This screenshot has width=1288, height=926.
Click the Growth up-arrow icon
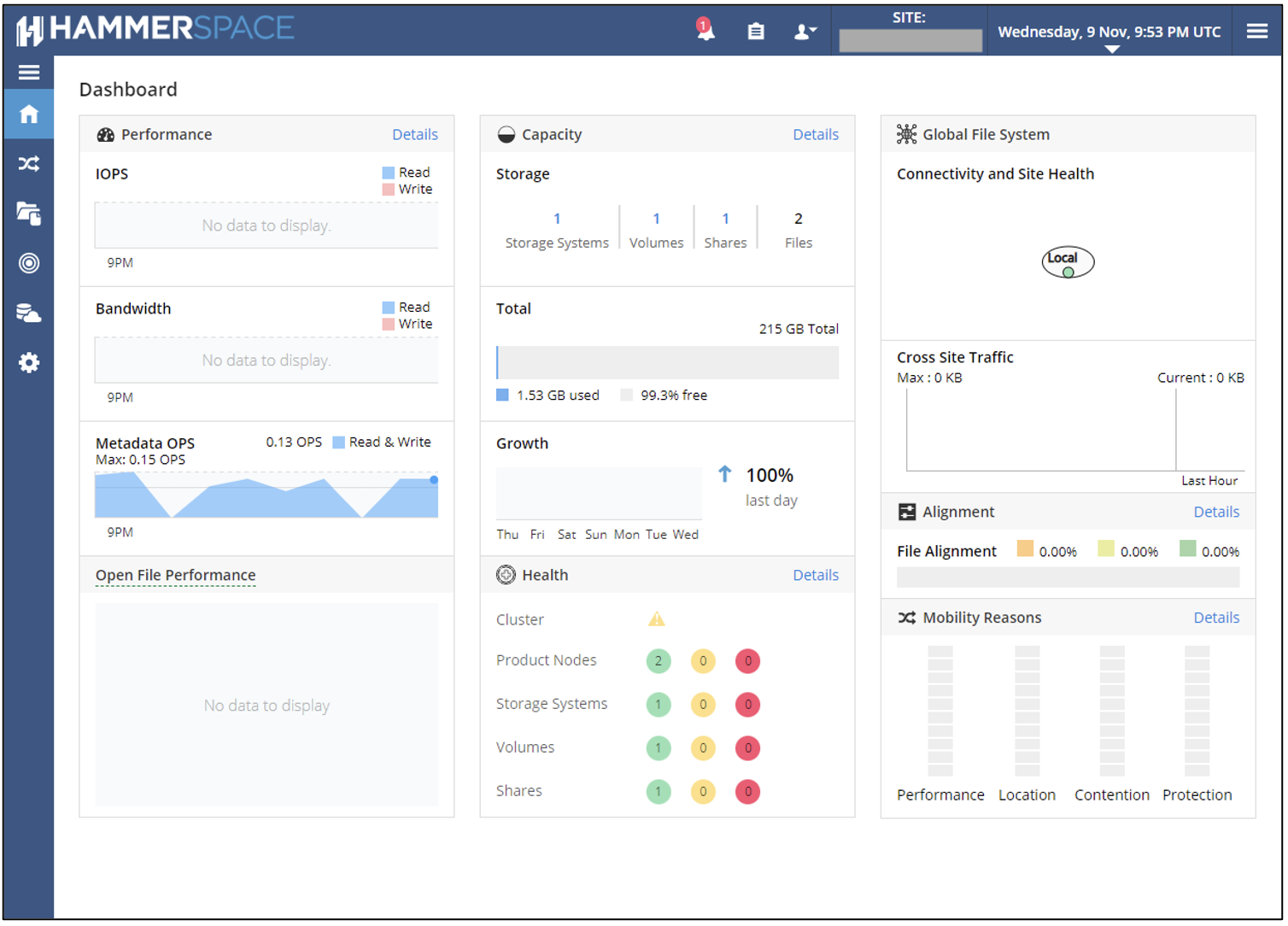pos(725,473)
